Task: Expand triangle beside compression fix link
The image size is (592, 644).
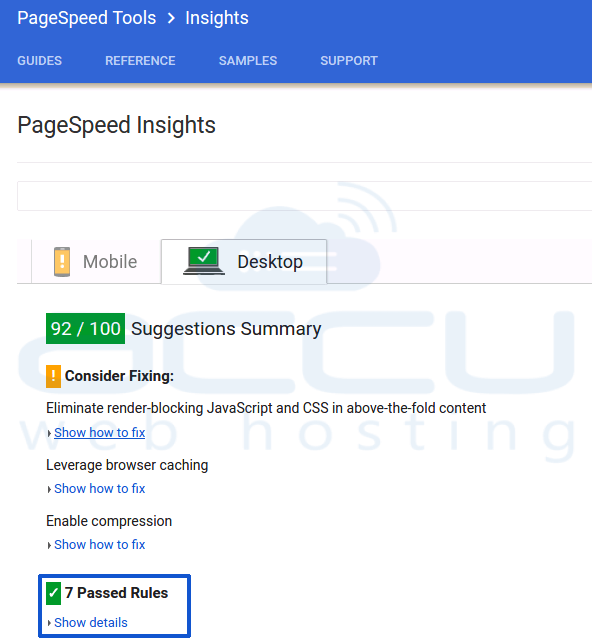Action: tap(49, 545)
